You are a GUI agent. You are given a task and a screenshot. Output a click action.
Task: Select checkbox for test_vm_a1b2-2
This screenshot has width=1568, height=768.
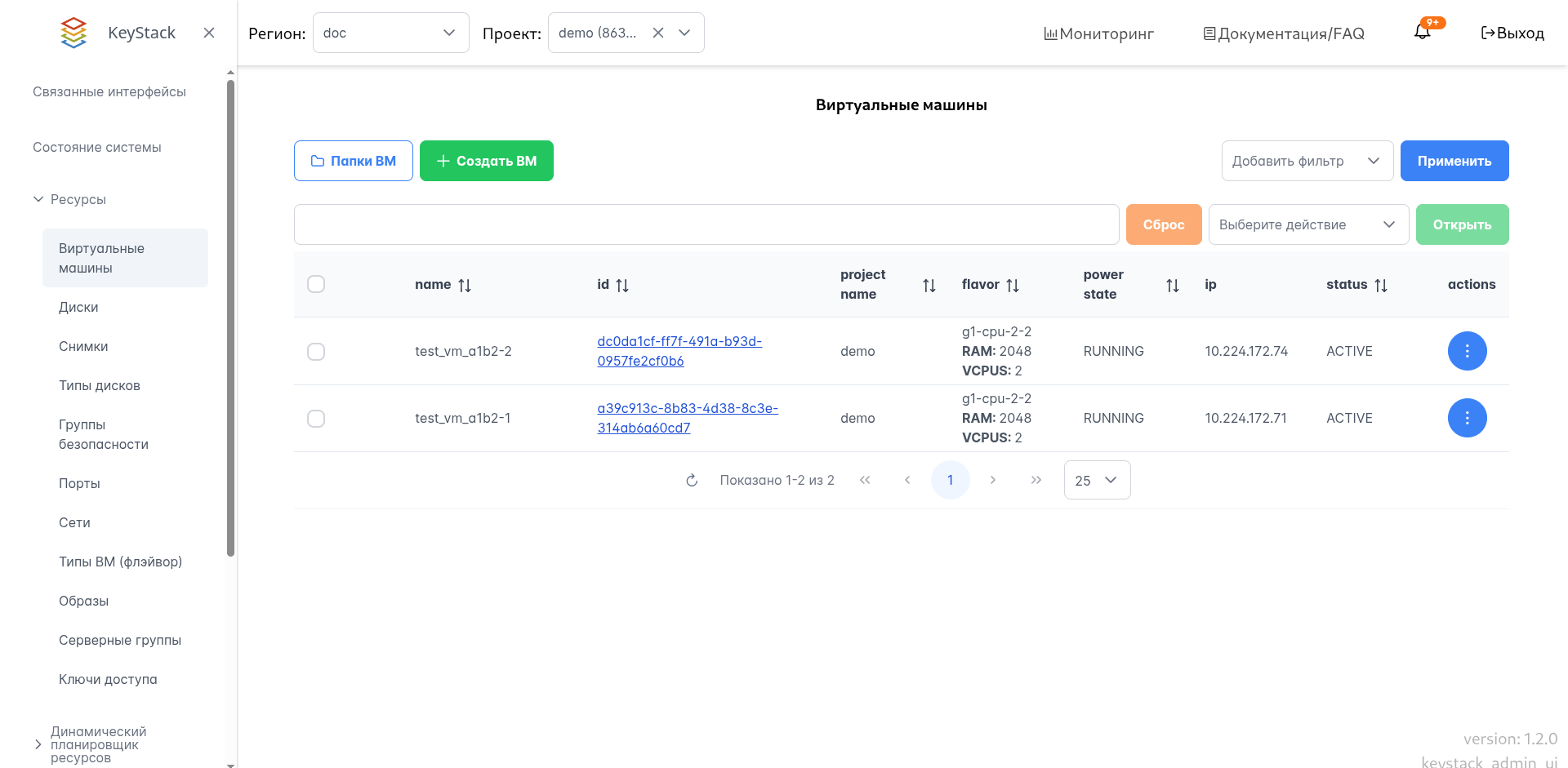pyautogui.click(x=316, y=352)
